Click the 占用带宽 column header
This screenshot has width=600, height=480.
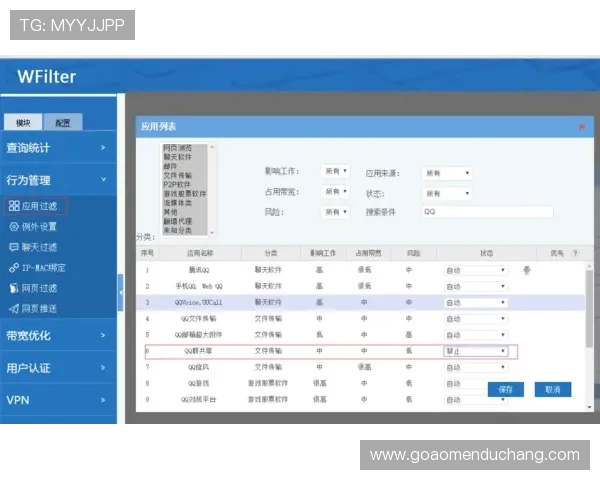point(368,253)
